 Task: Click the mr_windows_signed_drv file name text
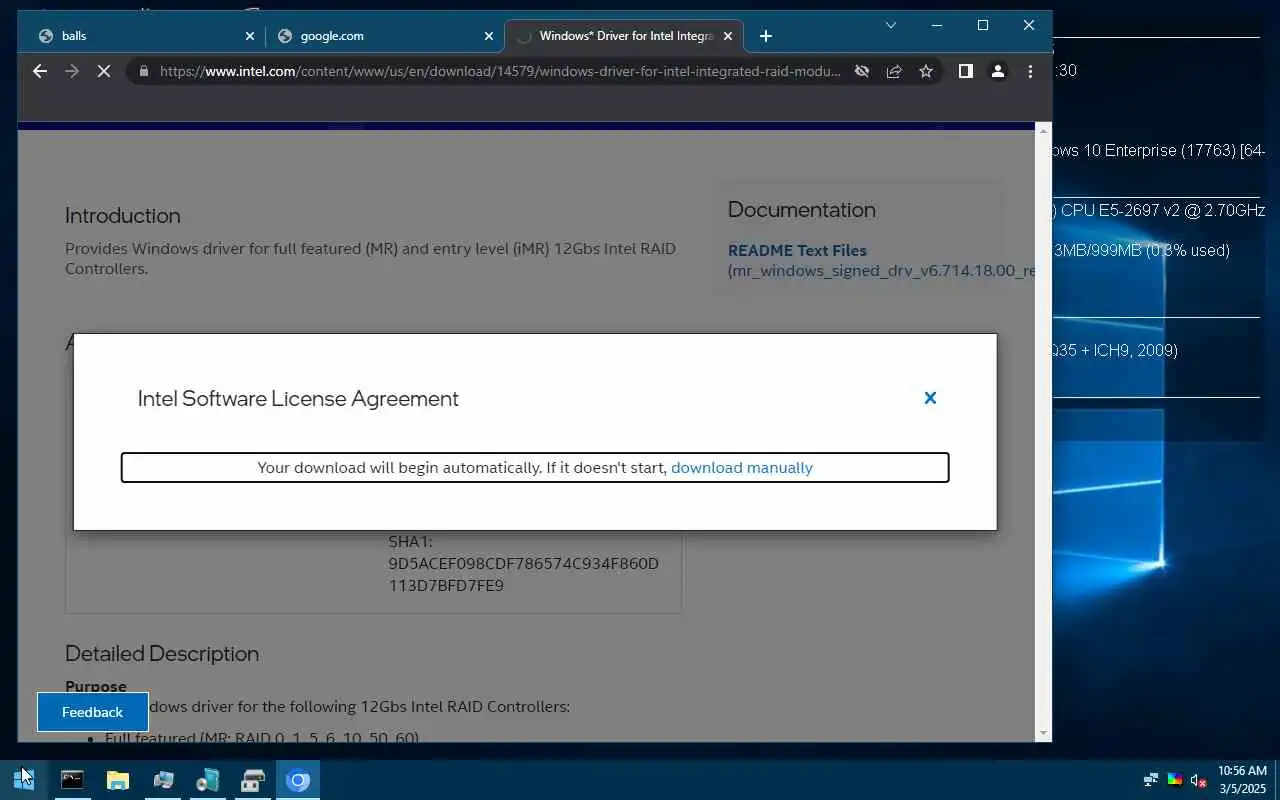(882, 271)
